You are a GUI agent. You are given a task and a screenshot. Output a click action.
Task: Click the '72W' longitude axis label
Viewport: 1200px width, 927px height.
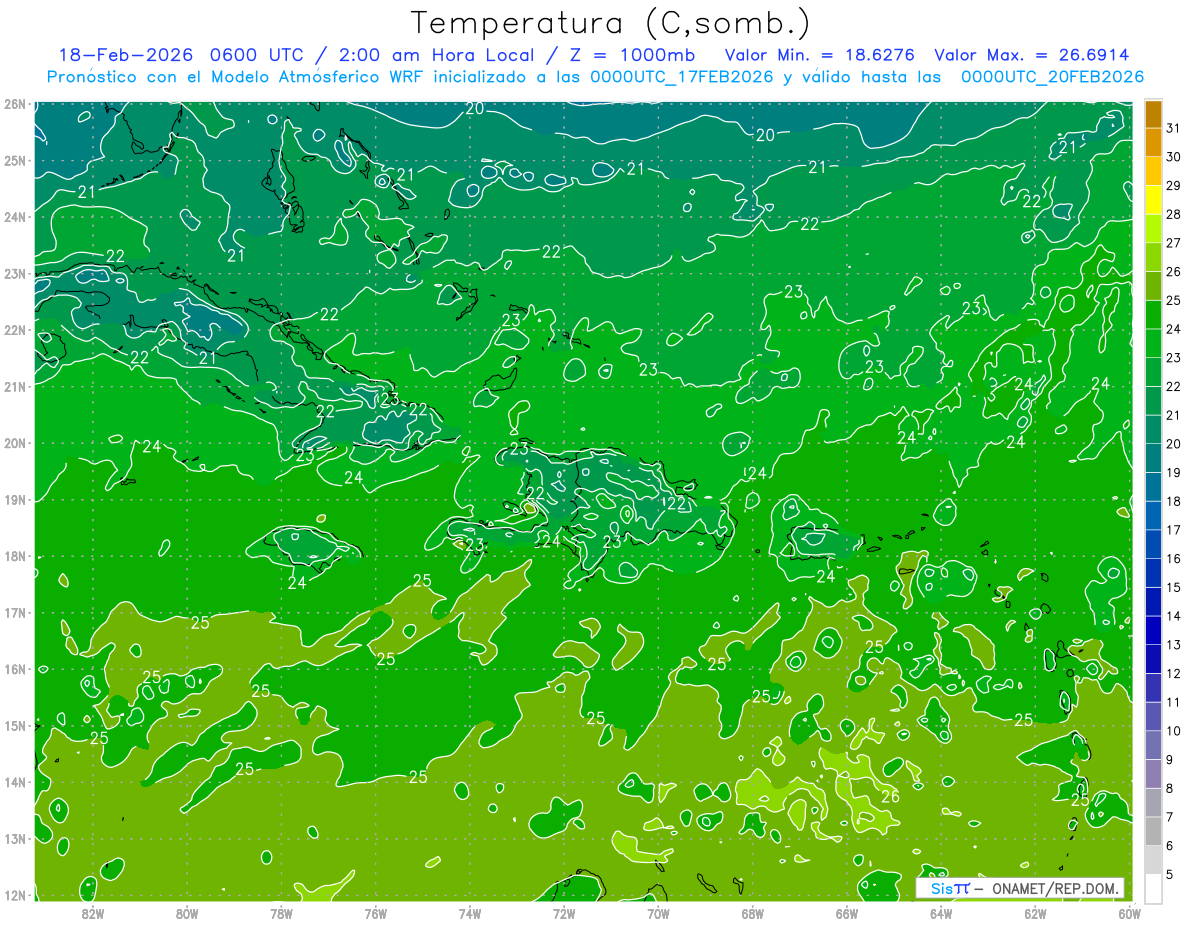click(564, 913)
